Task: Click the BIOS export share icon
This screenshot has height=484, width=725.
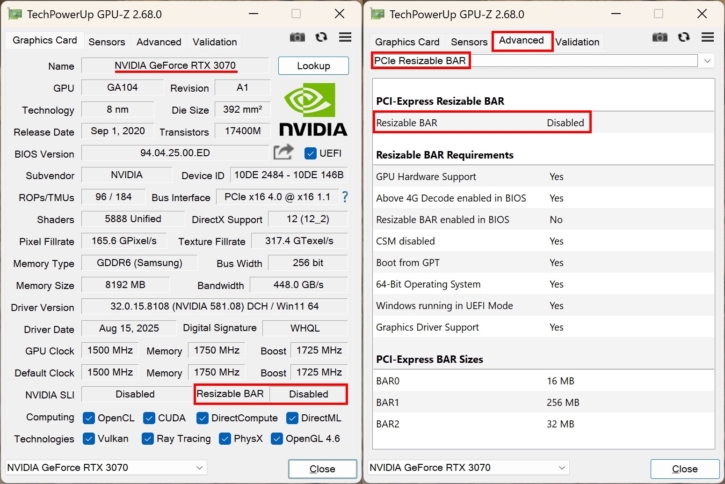Action: click(283, 153)
